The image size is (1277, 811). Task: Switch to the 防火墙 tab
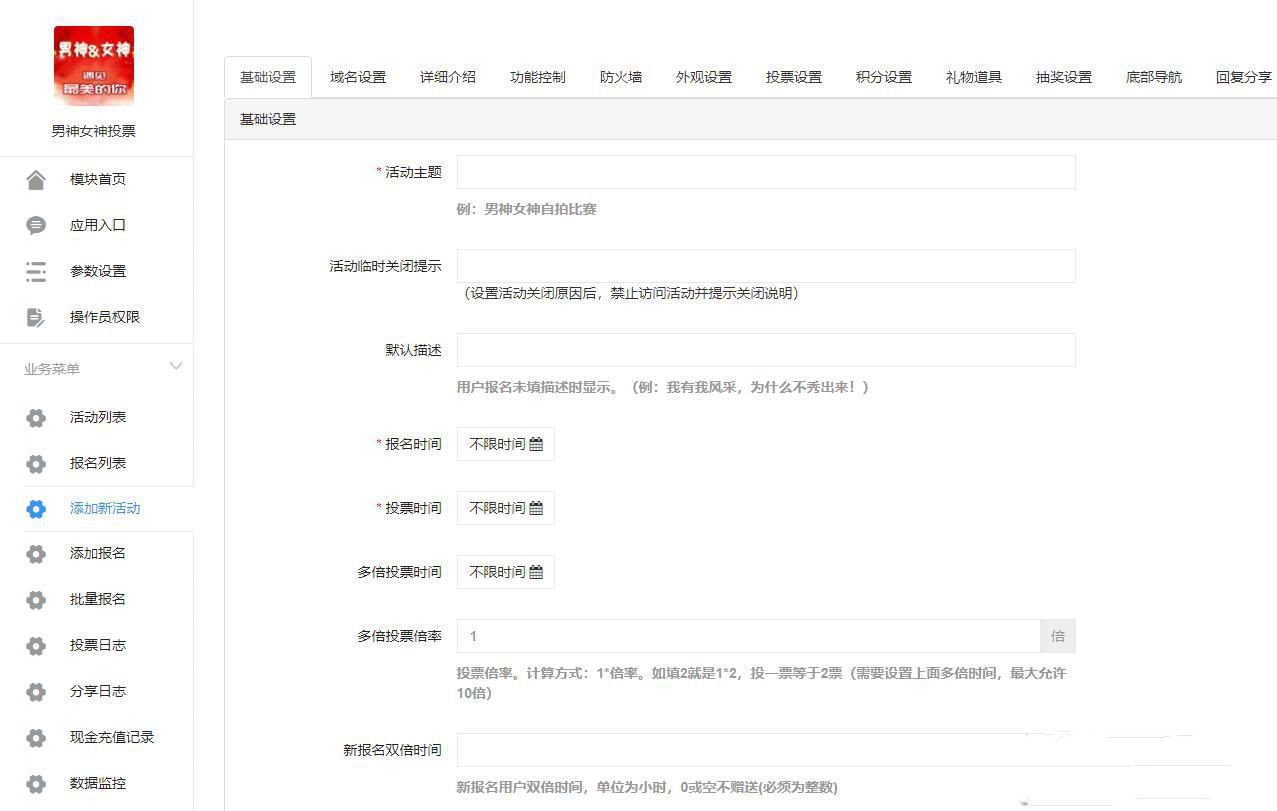point(620,76)
